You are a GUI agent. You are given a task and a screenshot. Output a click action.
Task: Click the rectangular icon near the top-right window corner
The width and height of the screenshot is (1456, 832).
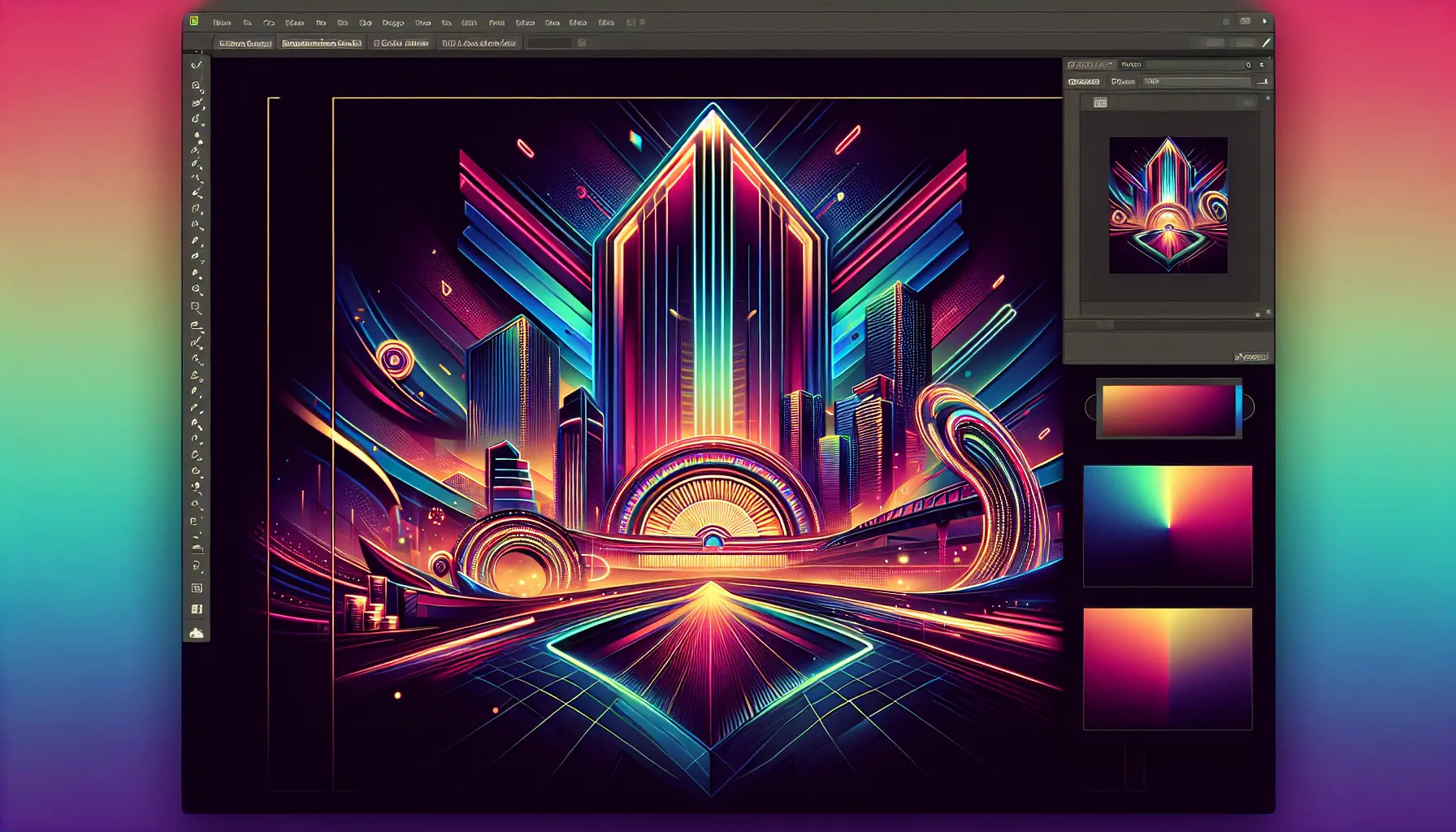click(1245, 22)
